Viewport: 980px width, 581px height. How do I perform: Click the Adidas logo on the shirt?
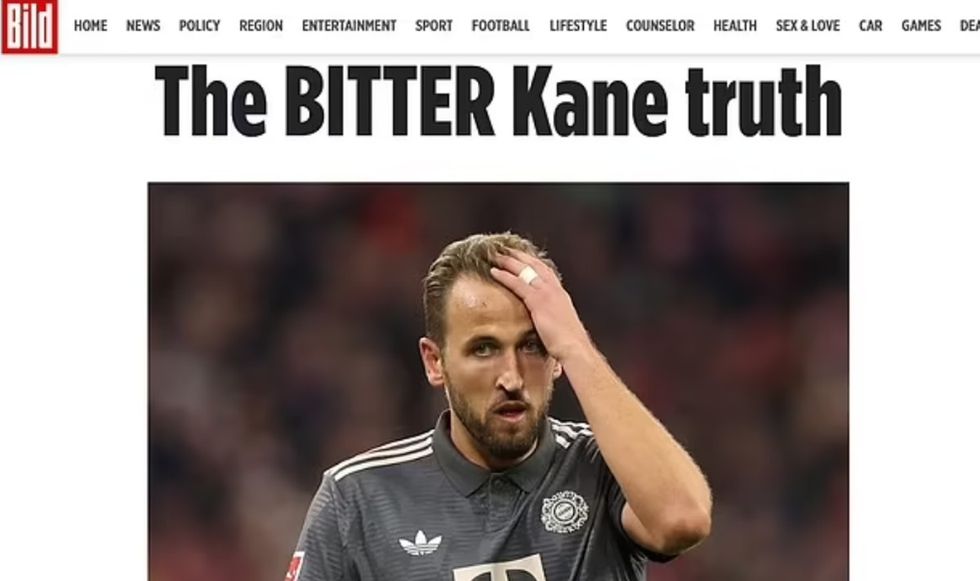pyautogui.click(x=420, y=543)
